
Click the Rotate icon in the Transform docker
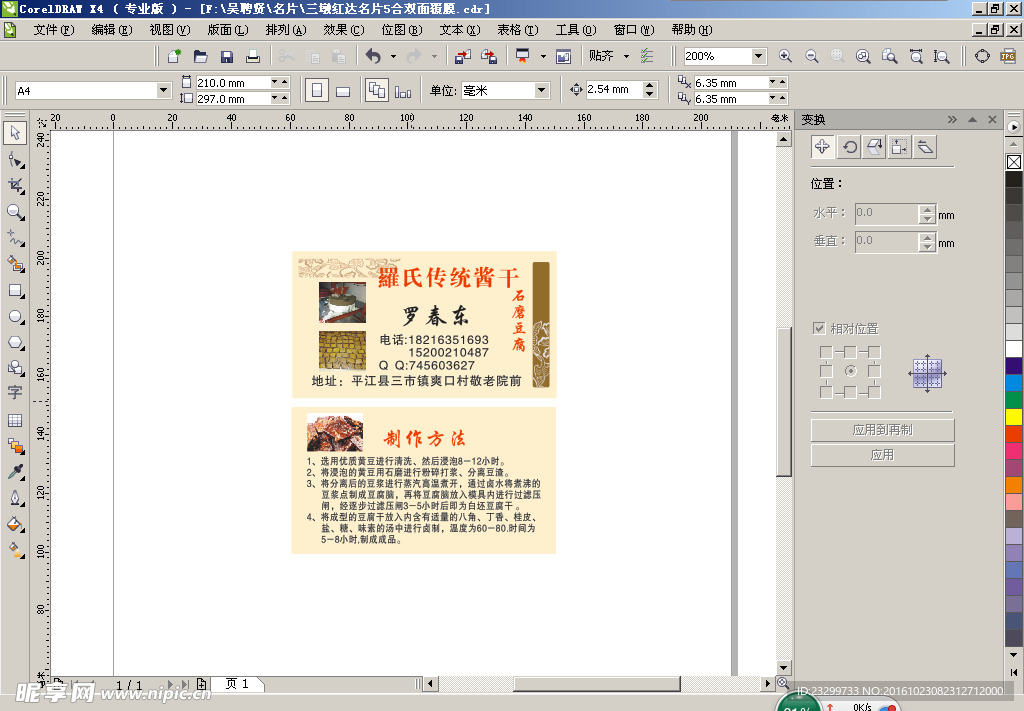849,147
